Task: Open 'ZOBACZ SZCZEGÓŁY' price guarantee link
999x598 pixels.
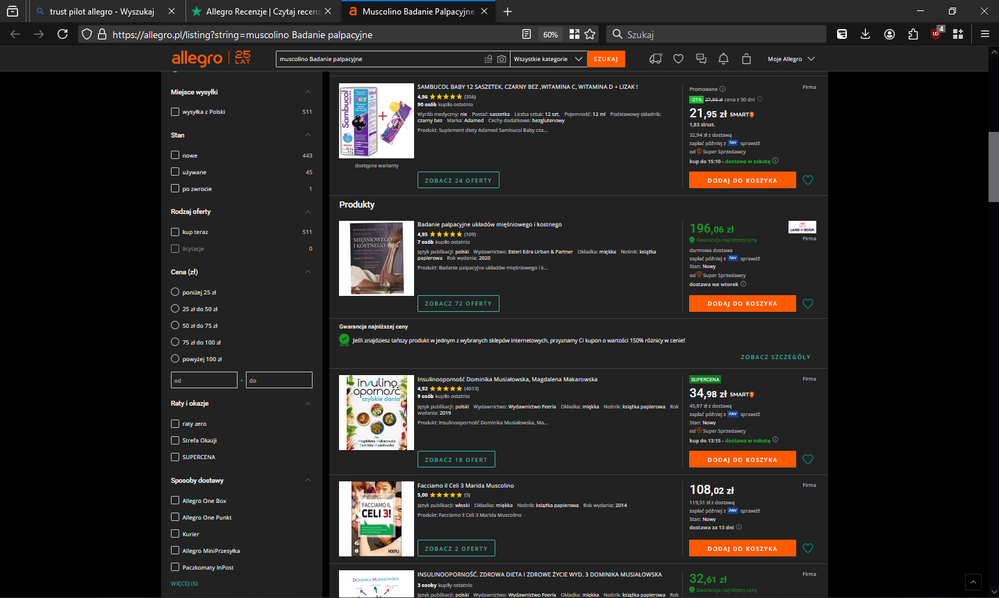Action: point(775,357)
